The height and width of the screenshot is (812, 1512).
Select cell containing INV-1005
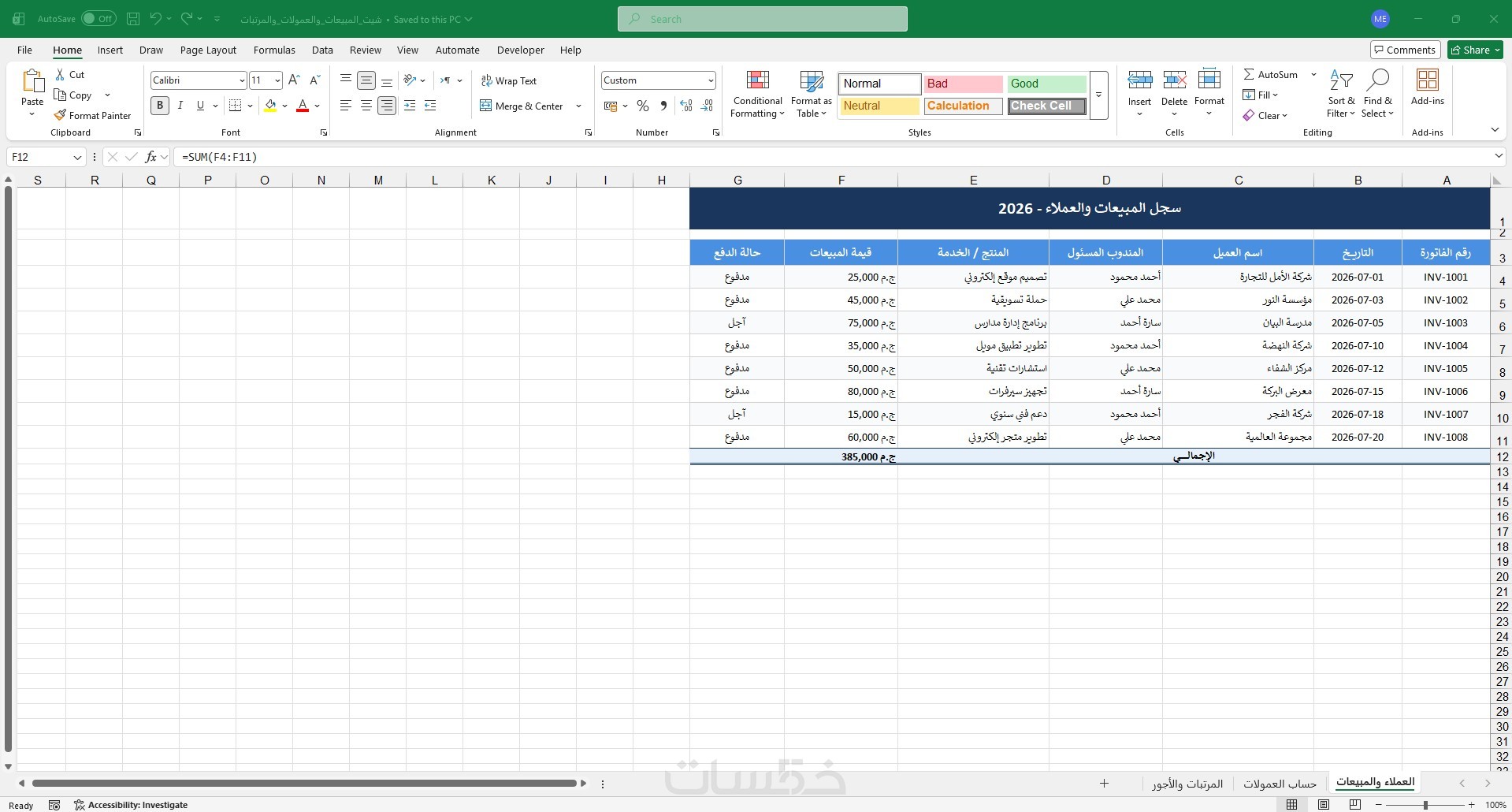[x=1446, y=368]
